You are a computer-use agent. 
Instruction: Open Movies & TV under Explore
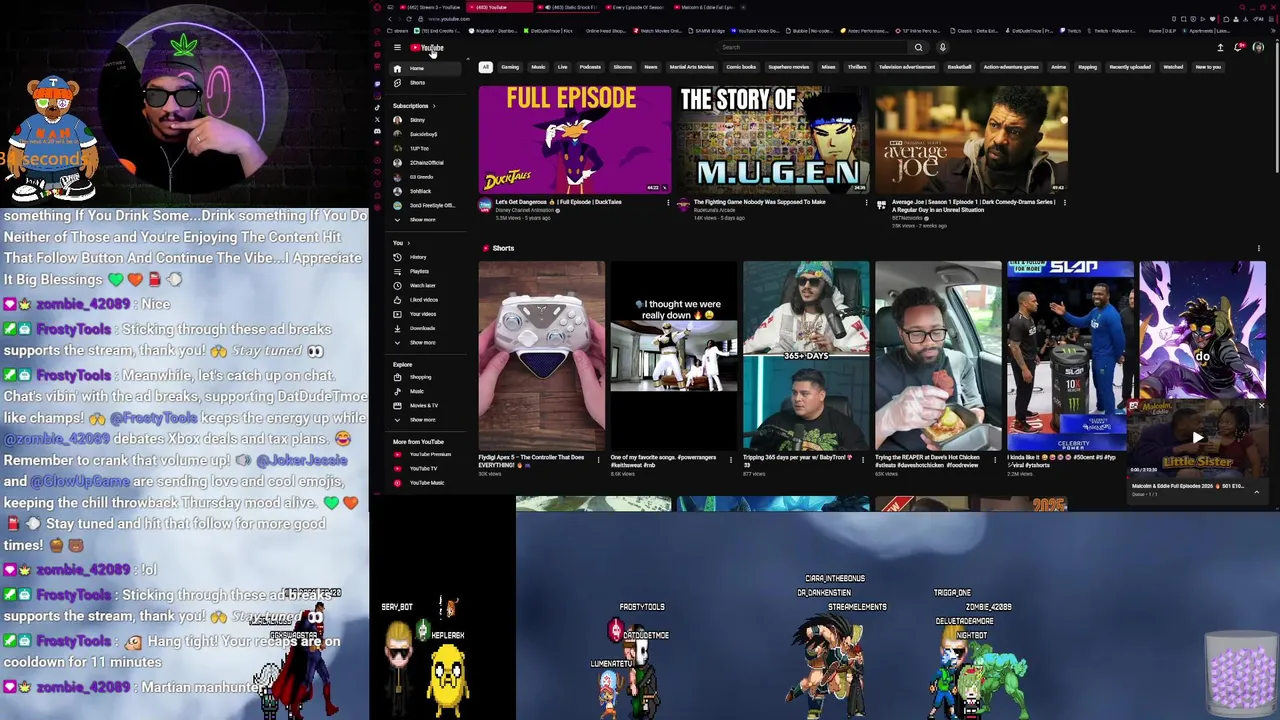point(426,405)
